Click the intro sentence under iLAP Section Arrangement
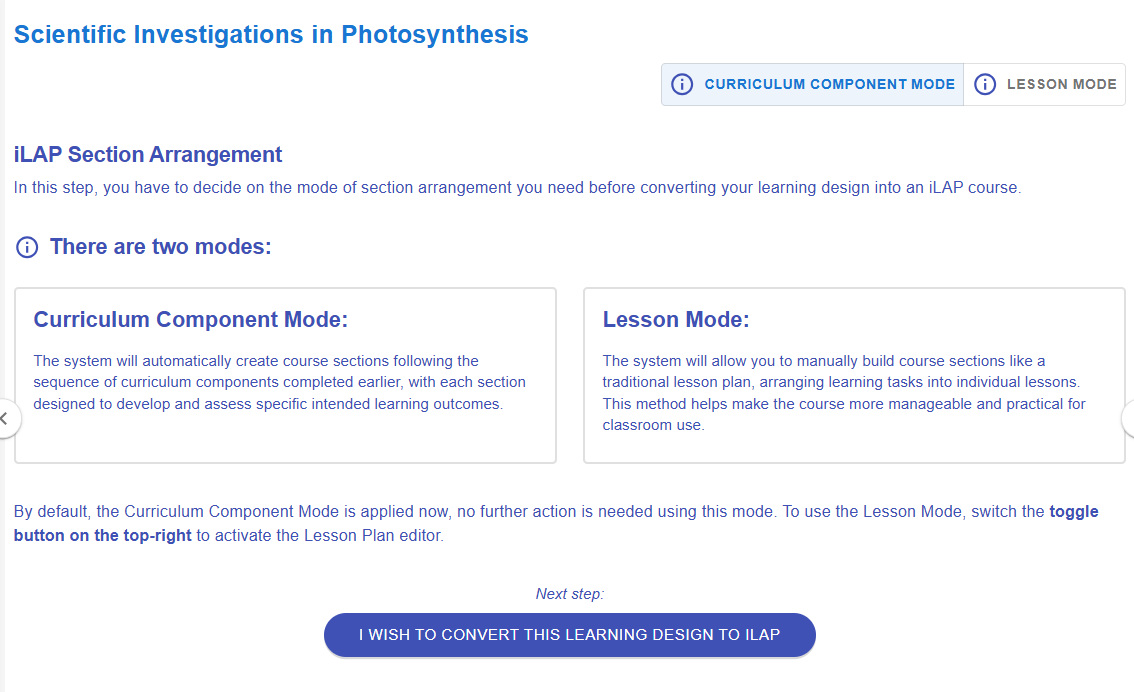1134x692 pixels. click(x=517, y=187)
